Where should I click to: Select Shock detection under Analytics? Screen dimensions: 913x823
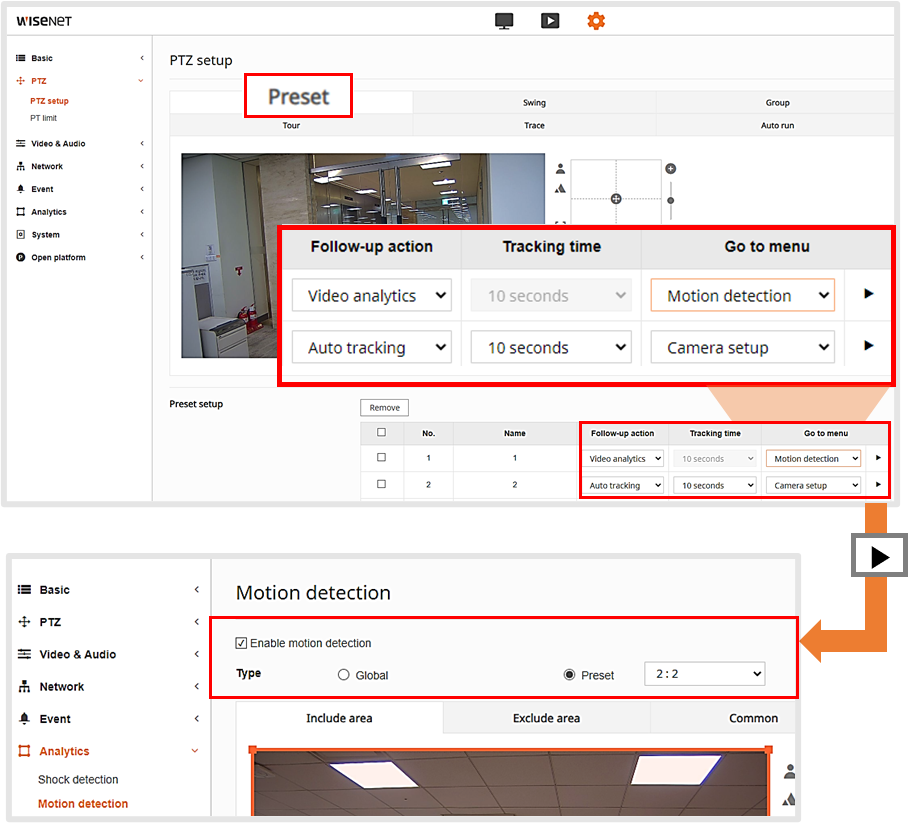tap(78, 779)
